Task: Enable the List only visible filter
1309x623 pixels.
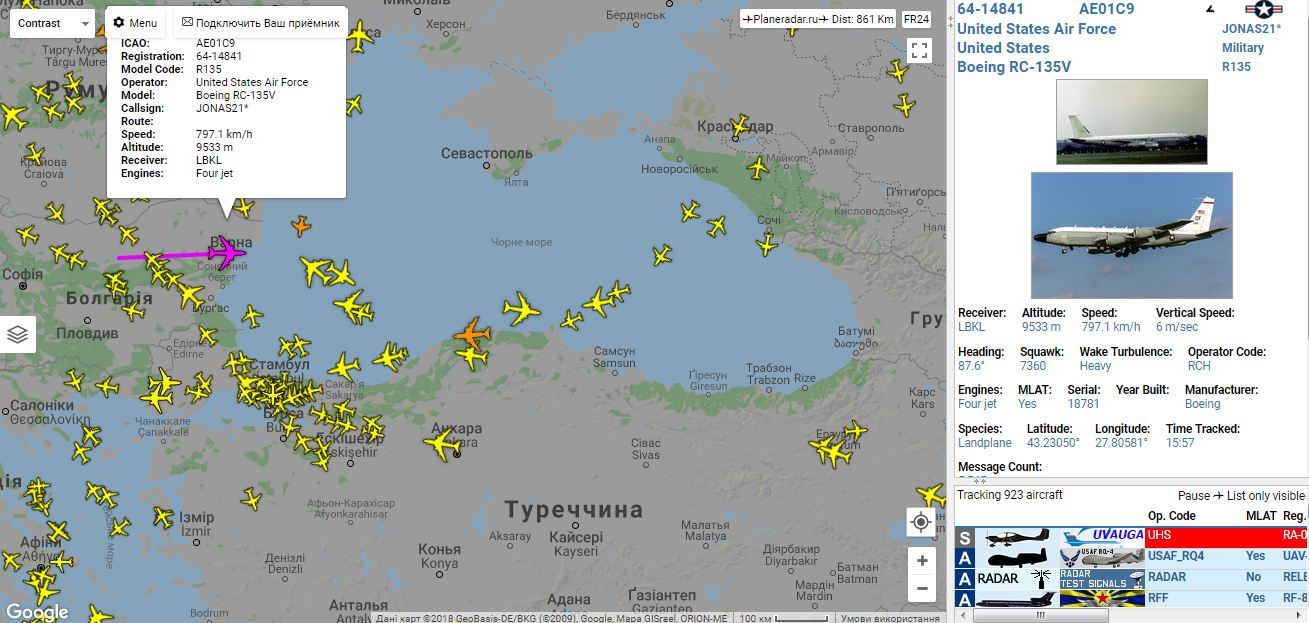Action: tap(1261, 495)
